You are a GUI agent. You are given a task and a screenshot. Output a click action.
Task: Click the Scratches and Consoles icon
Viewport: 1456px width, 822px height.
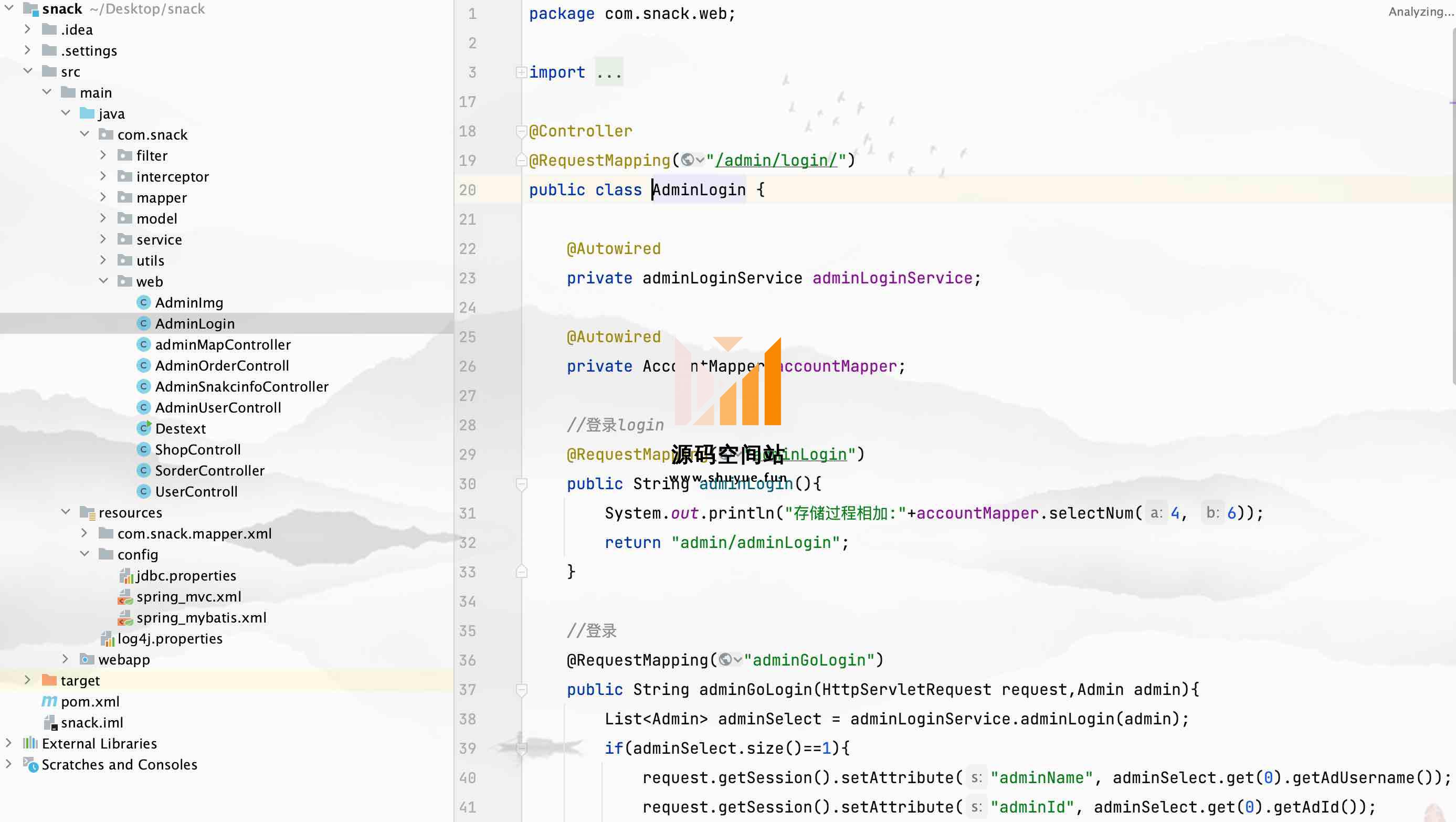(30, 764)
